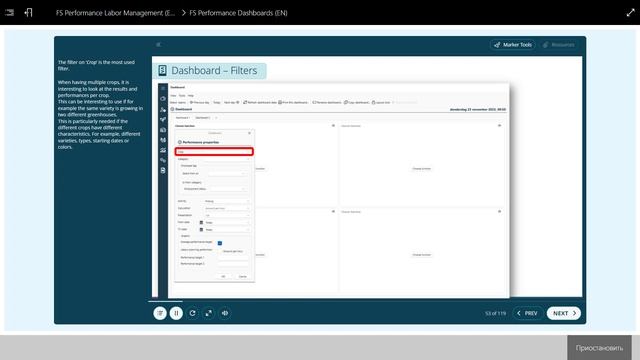Click Next day in dashboard toolbar

(x=231, y=102)
